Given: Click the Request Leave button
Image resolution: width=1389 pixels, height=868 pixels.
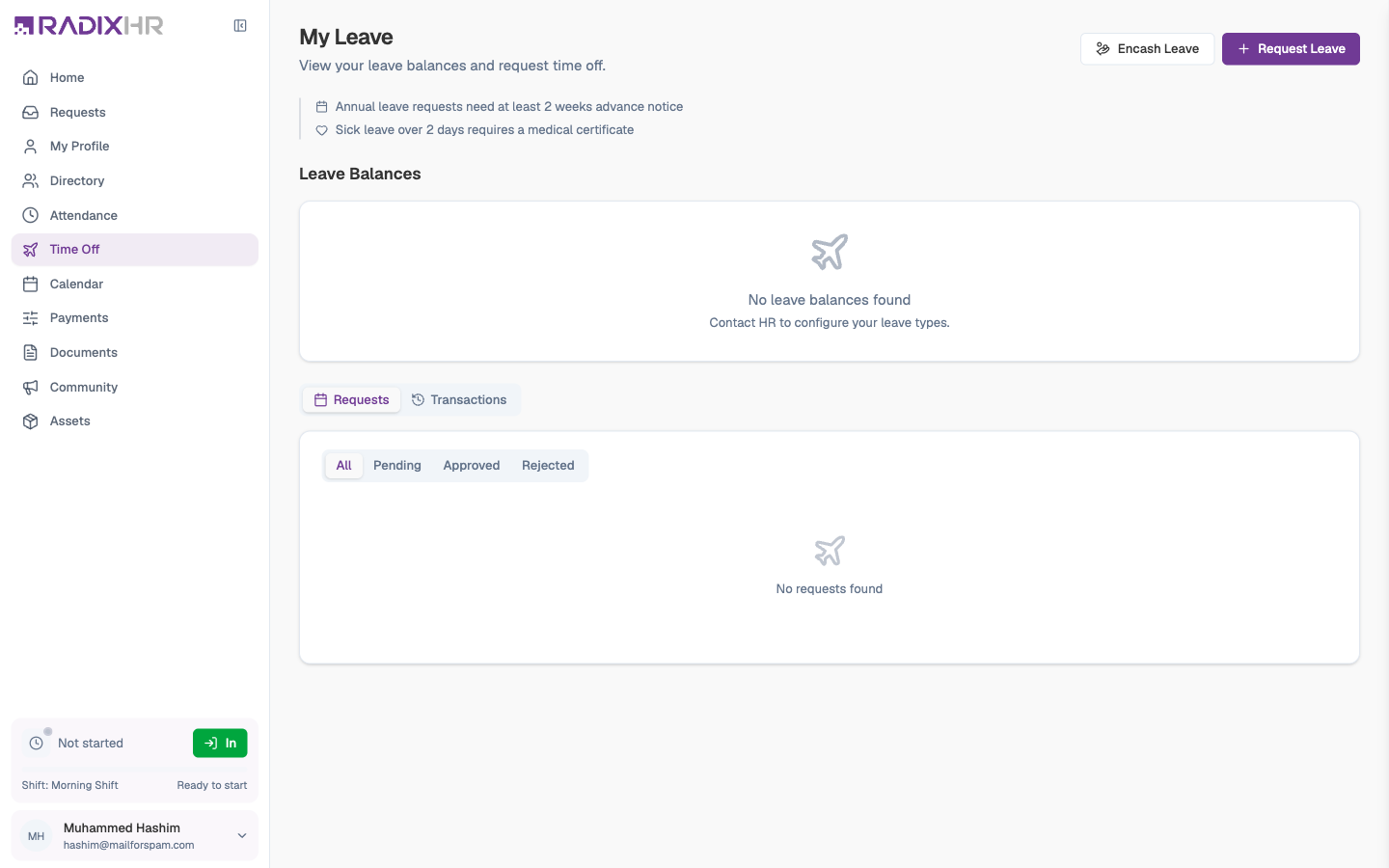Looking at the screenshot, I should point(1291,49).
